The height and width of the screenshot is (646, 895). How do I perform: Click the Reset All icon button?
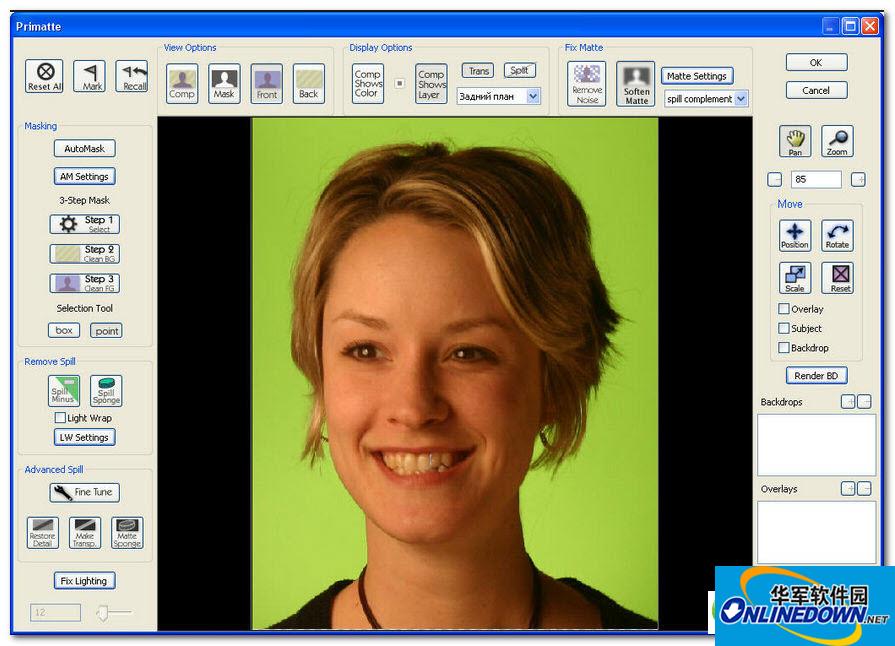(45, 76)
